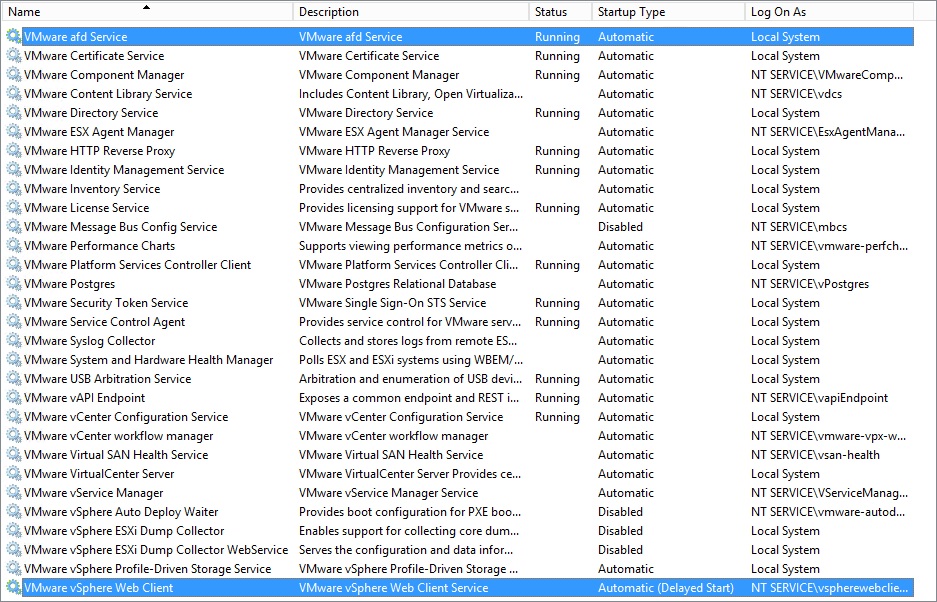The image size is (937, 602).
Task: Sort services by the Name column header
Action: point(147,11)
